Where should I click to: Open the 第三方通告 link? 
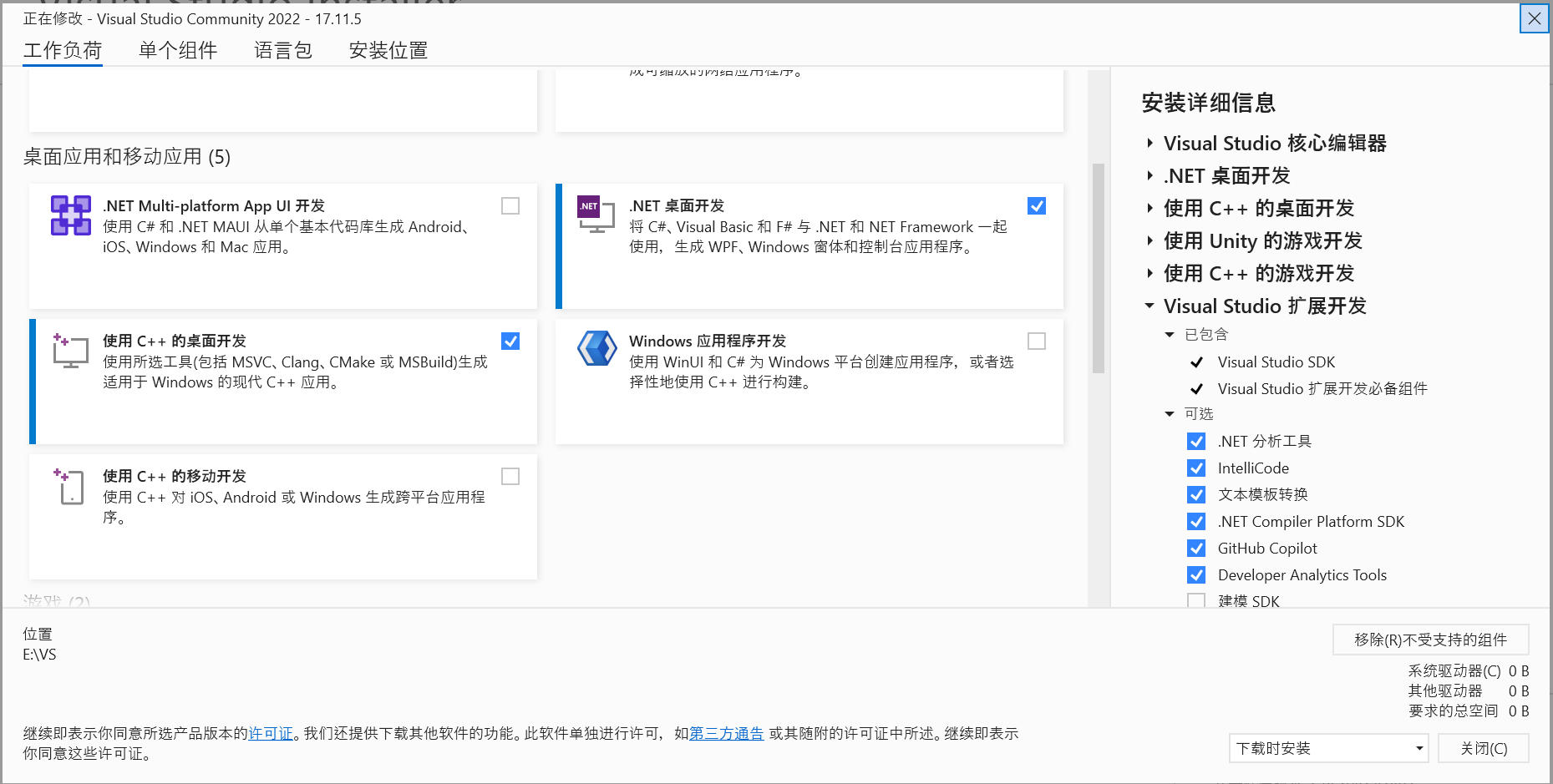[x=726, y=733]
